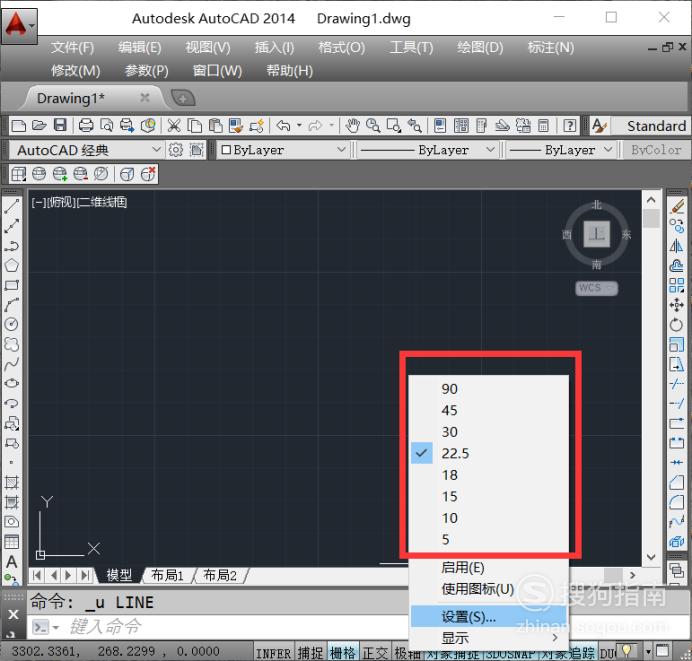Click the New drawing icon
Viewport: 692px width, 661px height.
click(x=19, y=126)
